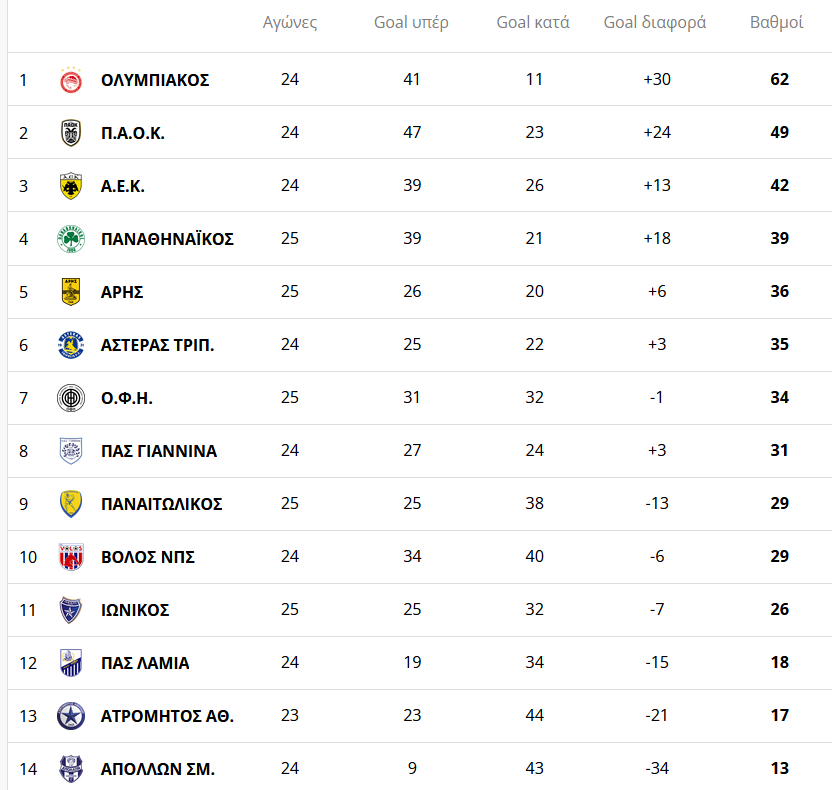Screen dimensions: 832x790
Task: Click the ΑΠΟΛΛΩΝ ΣΜ. team name
Action: coord(158,769)
